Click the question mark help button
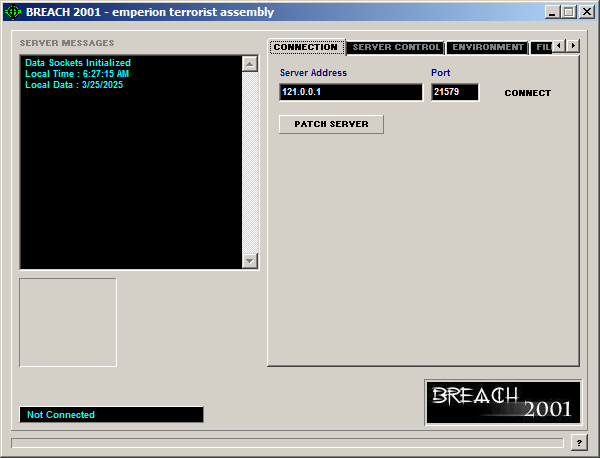600x458 pixels. point(579,442)
